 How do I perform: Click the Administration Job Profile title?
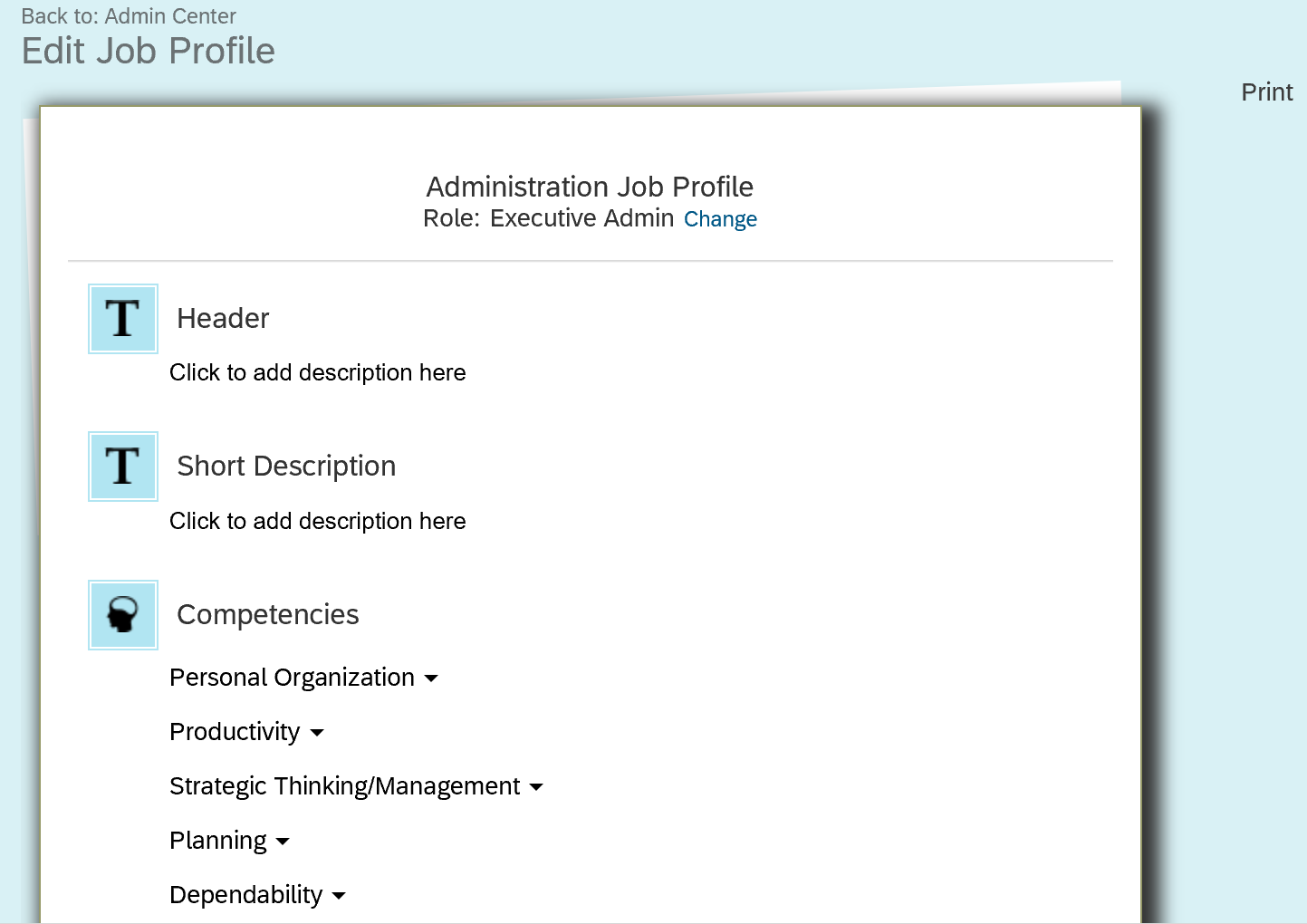click(x=590, y=187)
